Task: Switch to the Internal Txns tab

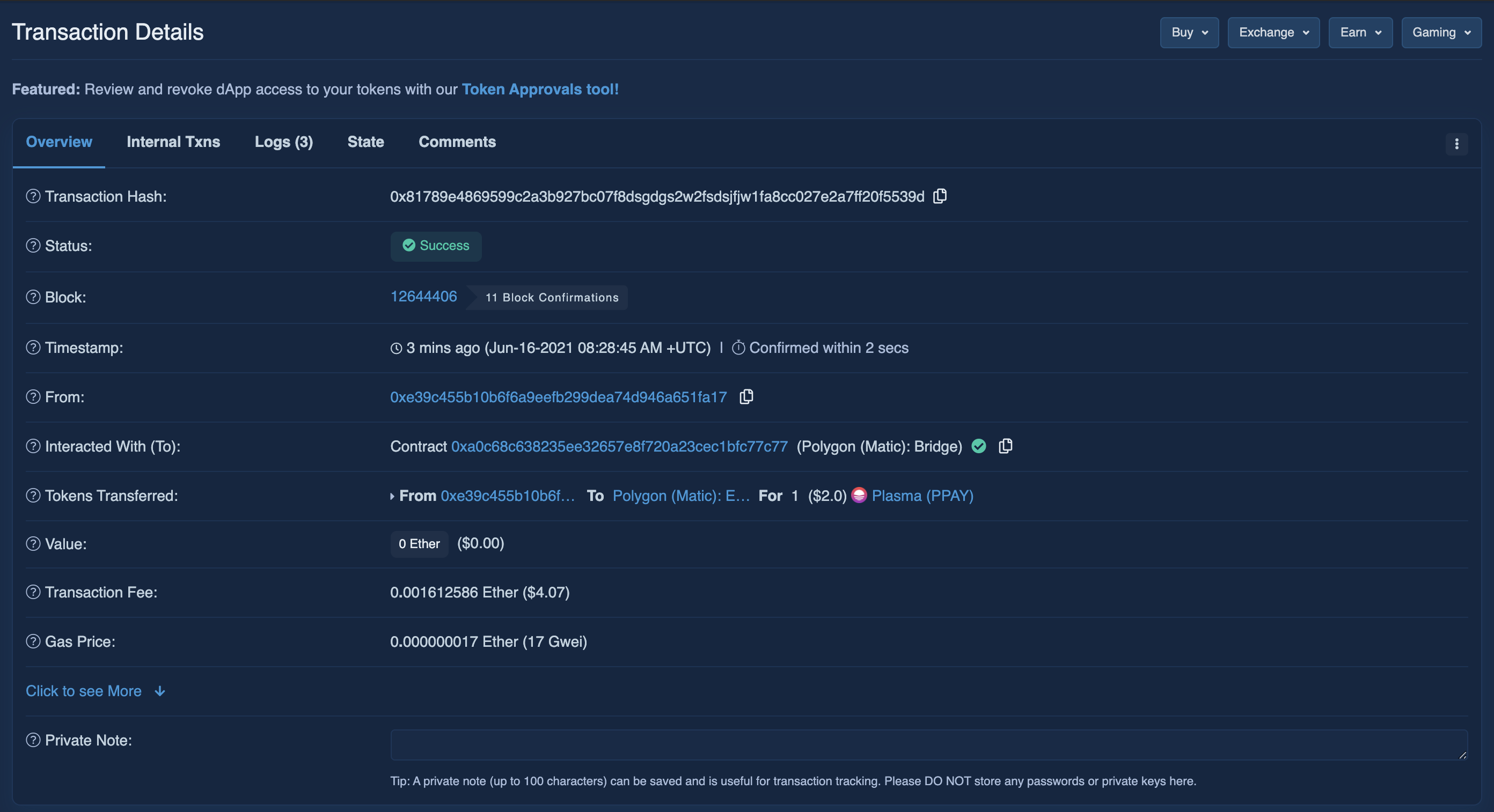Action: [x=173, y=142]
